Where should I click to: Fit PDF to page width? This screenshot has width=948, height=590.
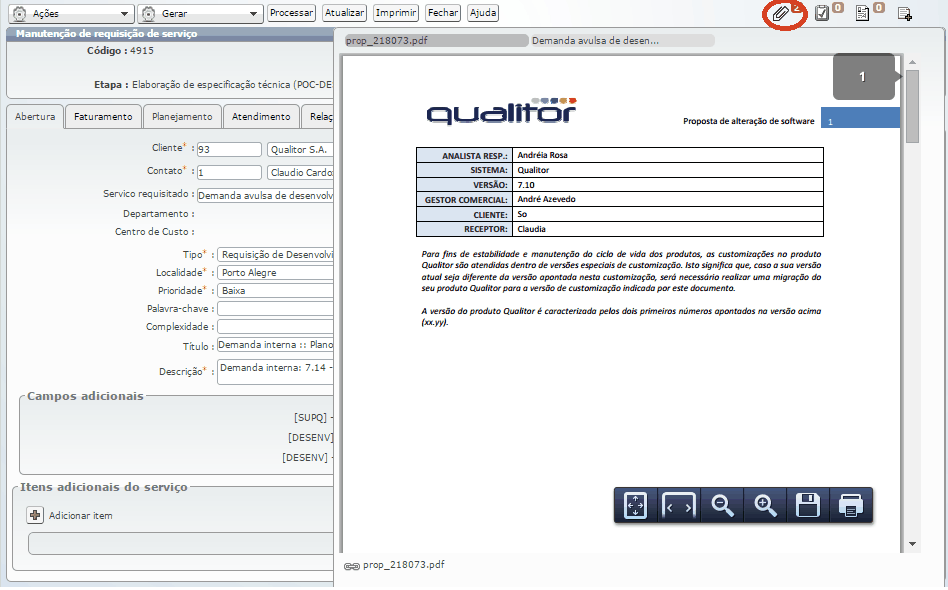[678, 506]
